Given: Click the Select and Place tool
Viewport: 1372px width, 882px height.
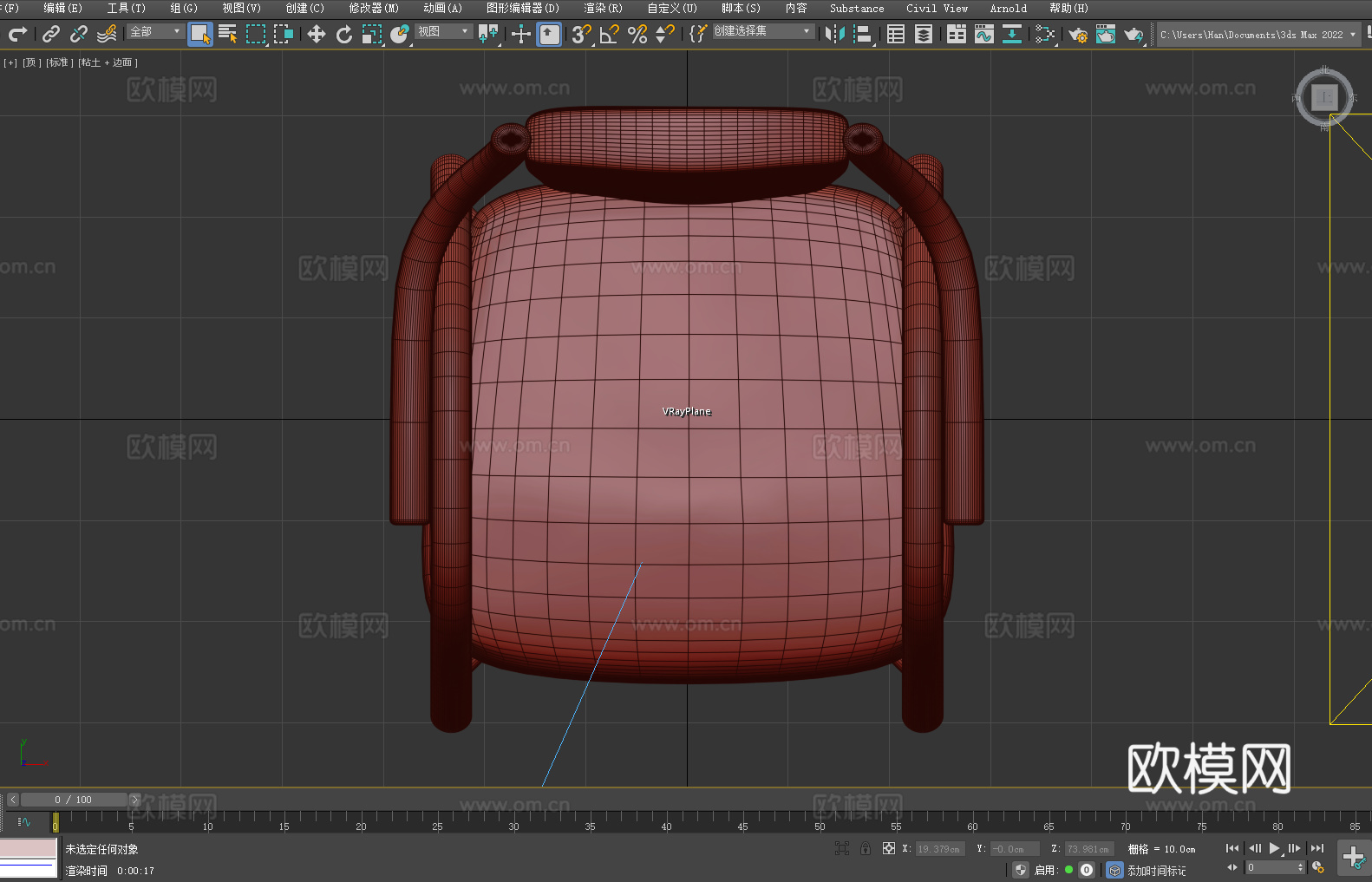Looking at the screenshot, I should [x=400, y=34].
